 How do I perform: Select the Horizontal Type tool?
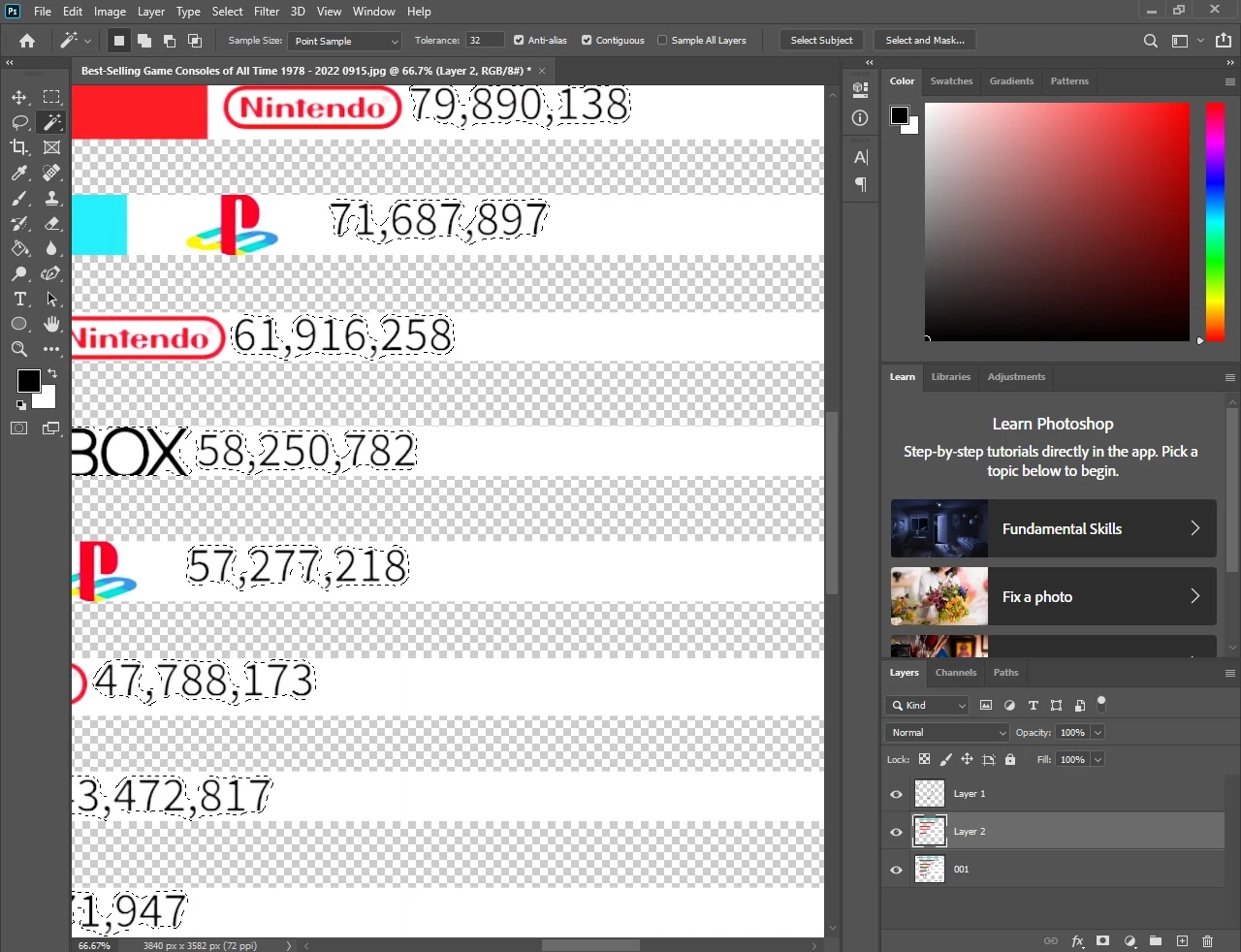[19, 299]
